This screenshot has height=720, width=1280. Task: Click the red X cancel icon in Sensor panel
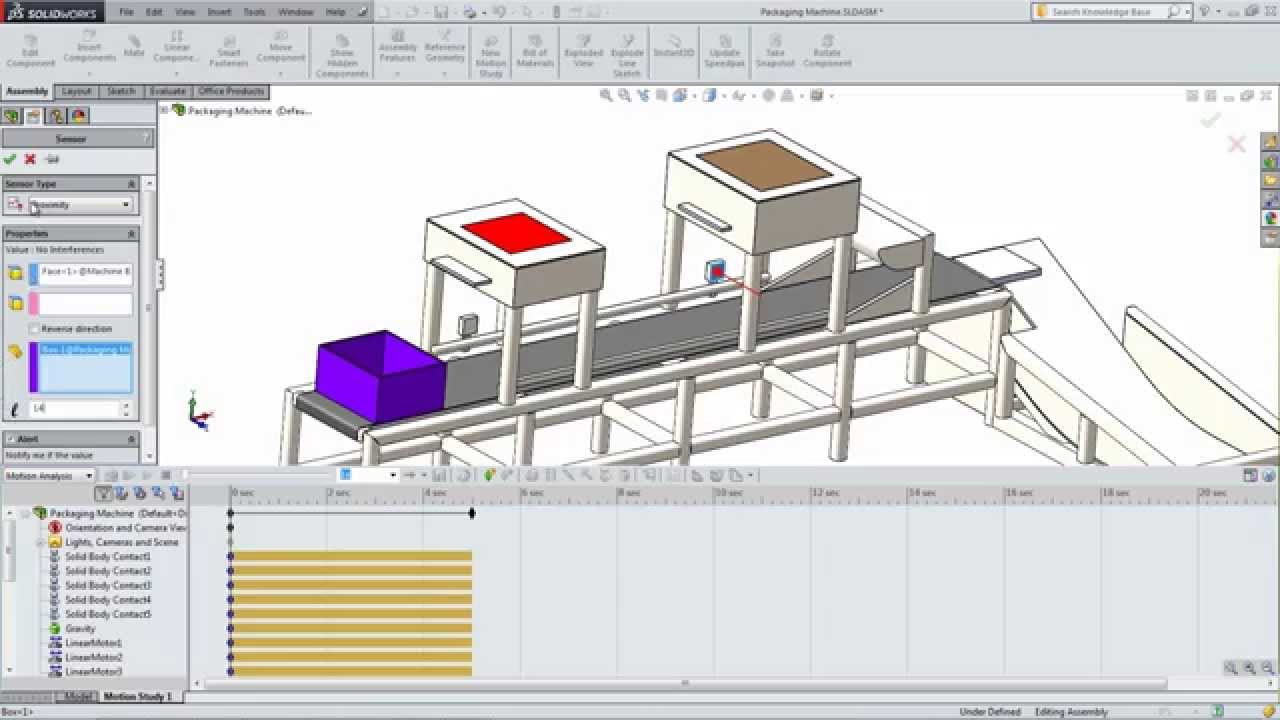30,159
